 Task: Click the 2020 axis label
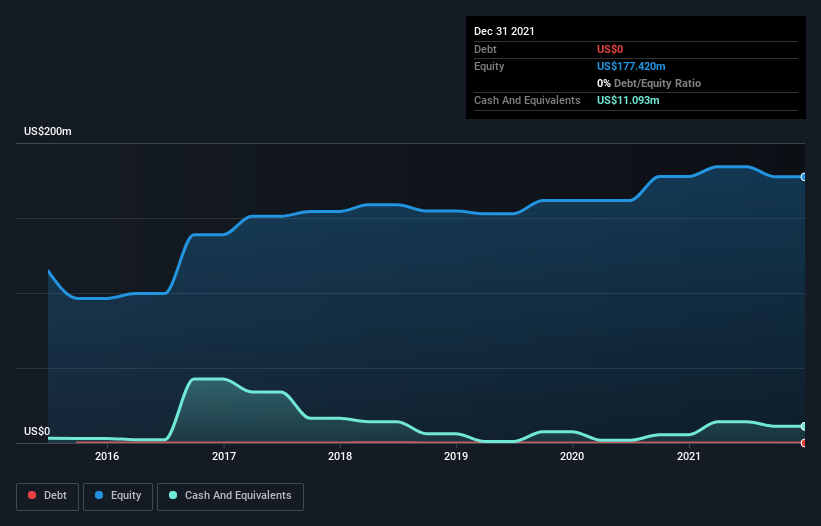click(x=572, y=456)
